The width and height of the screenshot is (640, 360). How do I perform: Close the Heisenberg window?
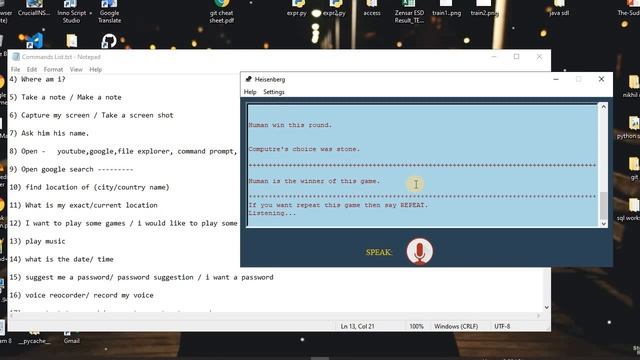coord(601,79)
